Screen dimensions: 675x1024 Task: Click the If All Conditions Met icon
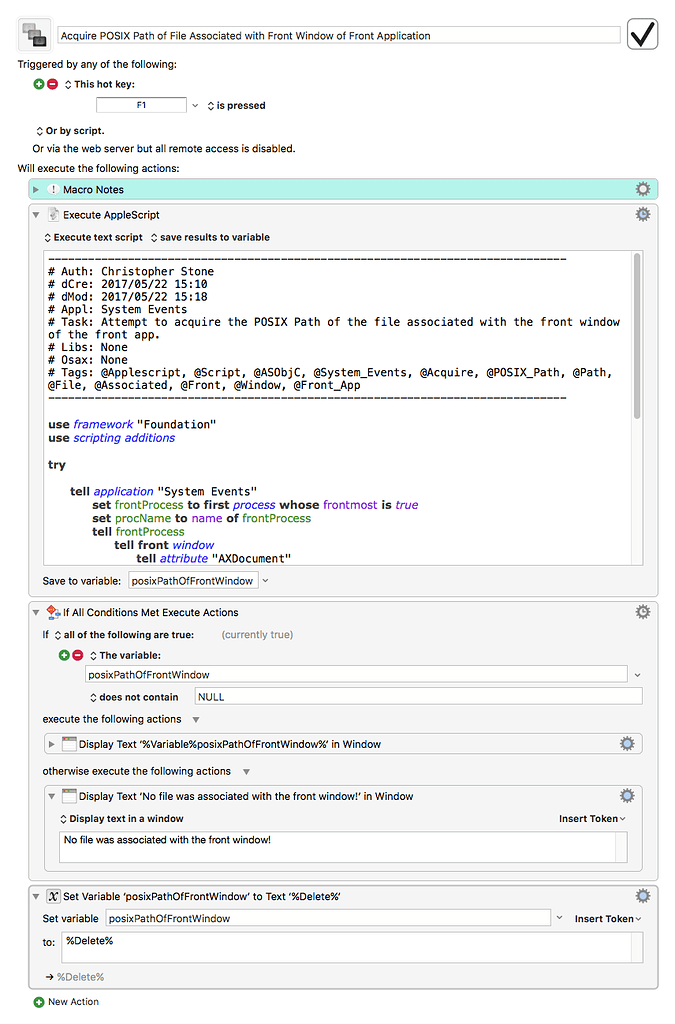54,612
